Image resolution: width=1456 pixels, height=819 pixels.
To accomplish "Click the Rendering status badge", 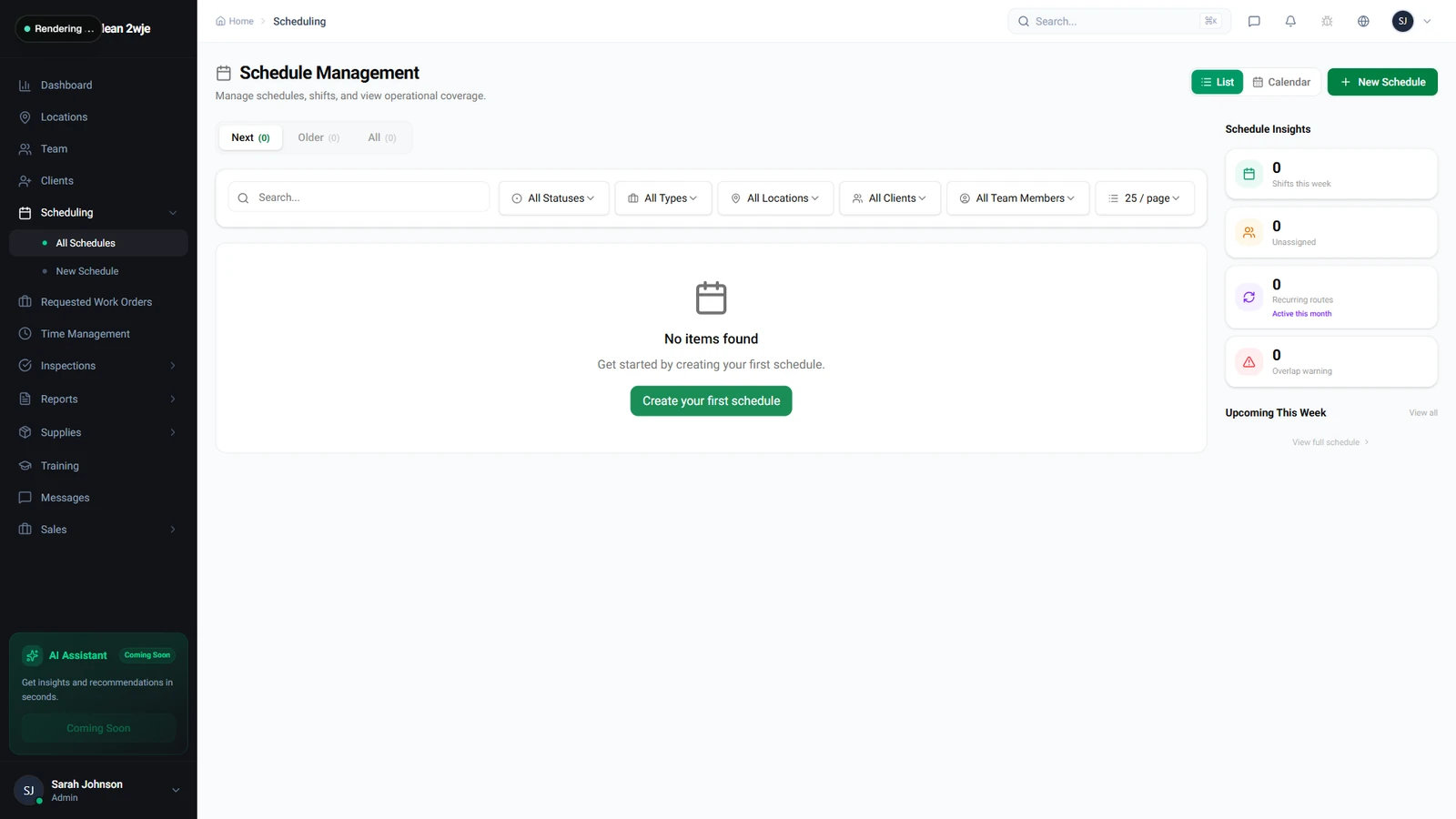I will click(x=57, y=29).
